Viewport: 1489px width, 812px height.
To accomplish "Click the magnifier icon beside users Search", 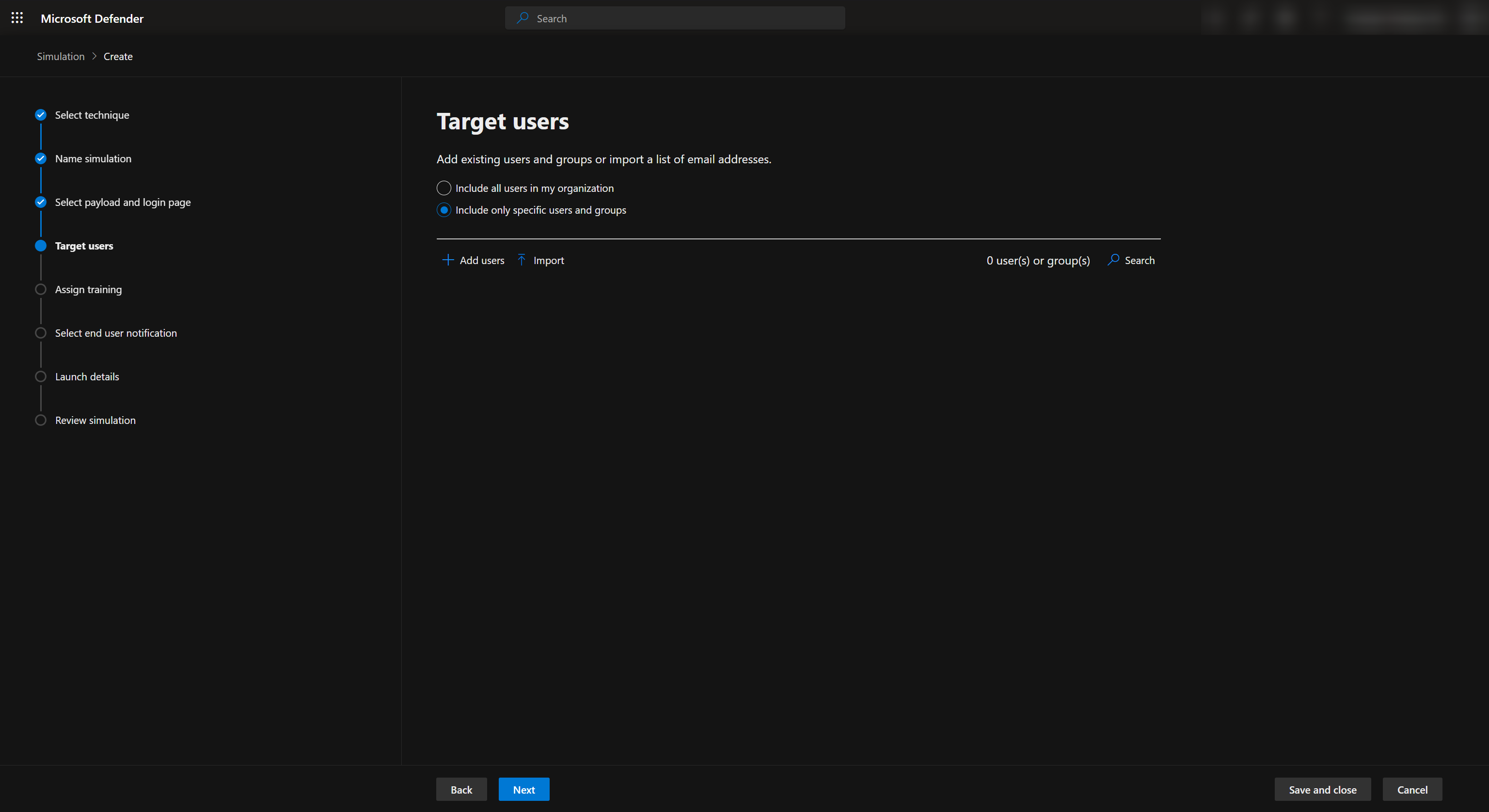I will [1113, 260].
